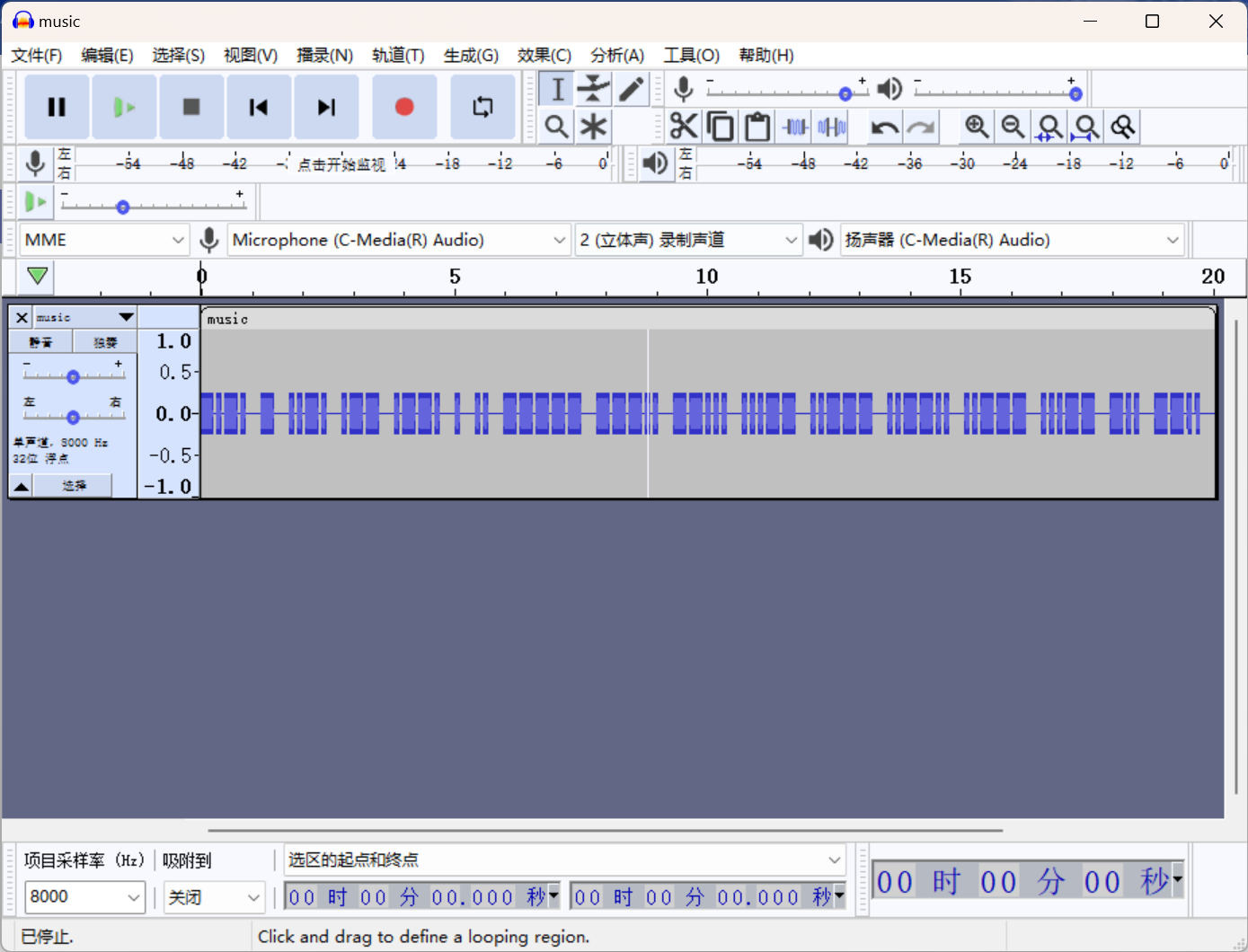Viewport: 1248px width, 952px height.
Task: Click the track close X button
Action: 22,317
